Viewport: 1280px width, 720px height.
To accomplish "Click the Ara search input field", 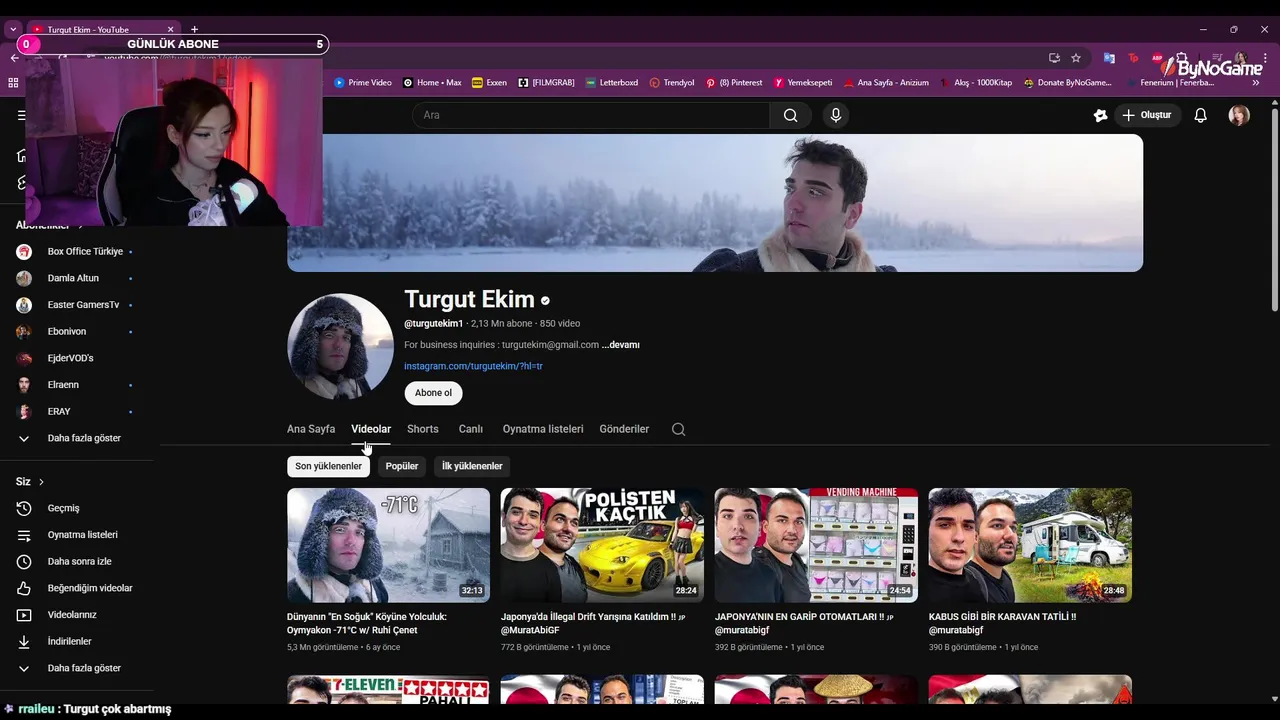I will coord(591,115).
